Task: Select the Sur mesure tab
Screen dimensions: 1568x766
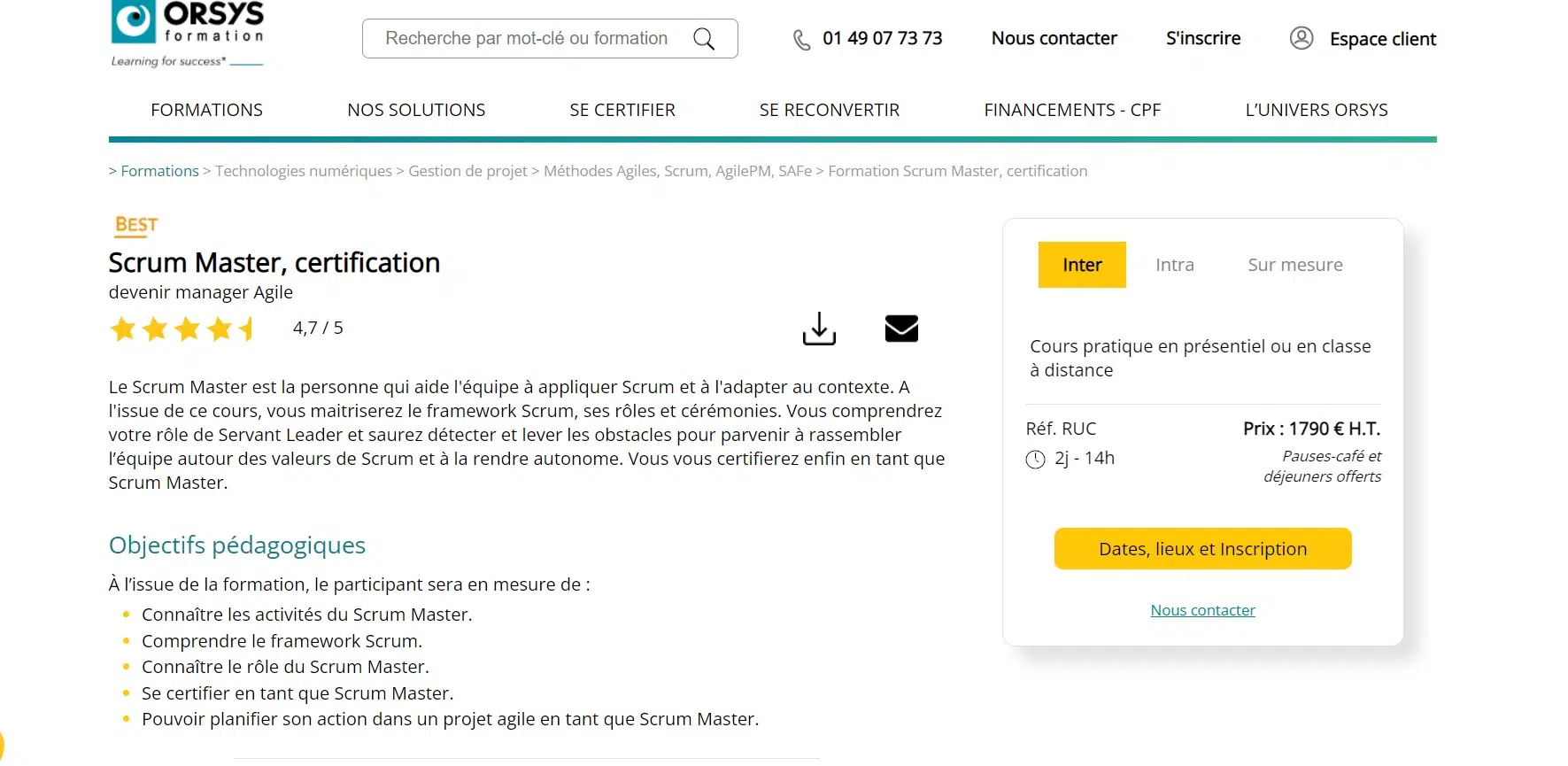Action: point(1295,265)
